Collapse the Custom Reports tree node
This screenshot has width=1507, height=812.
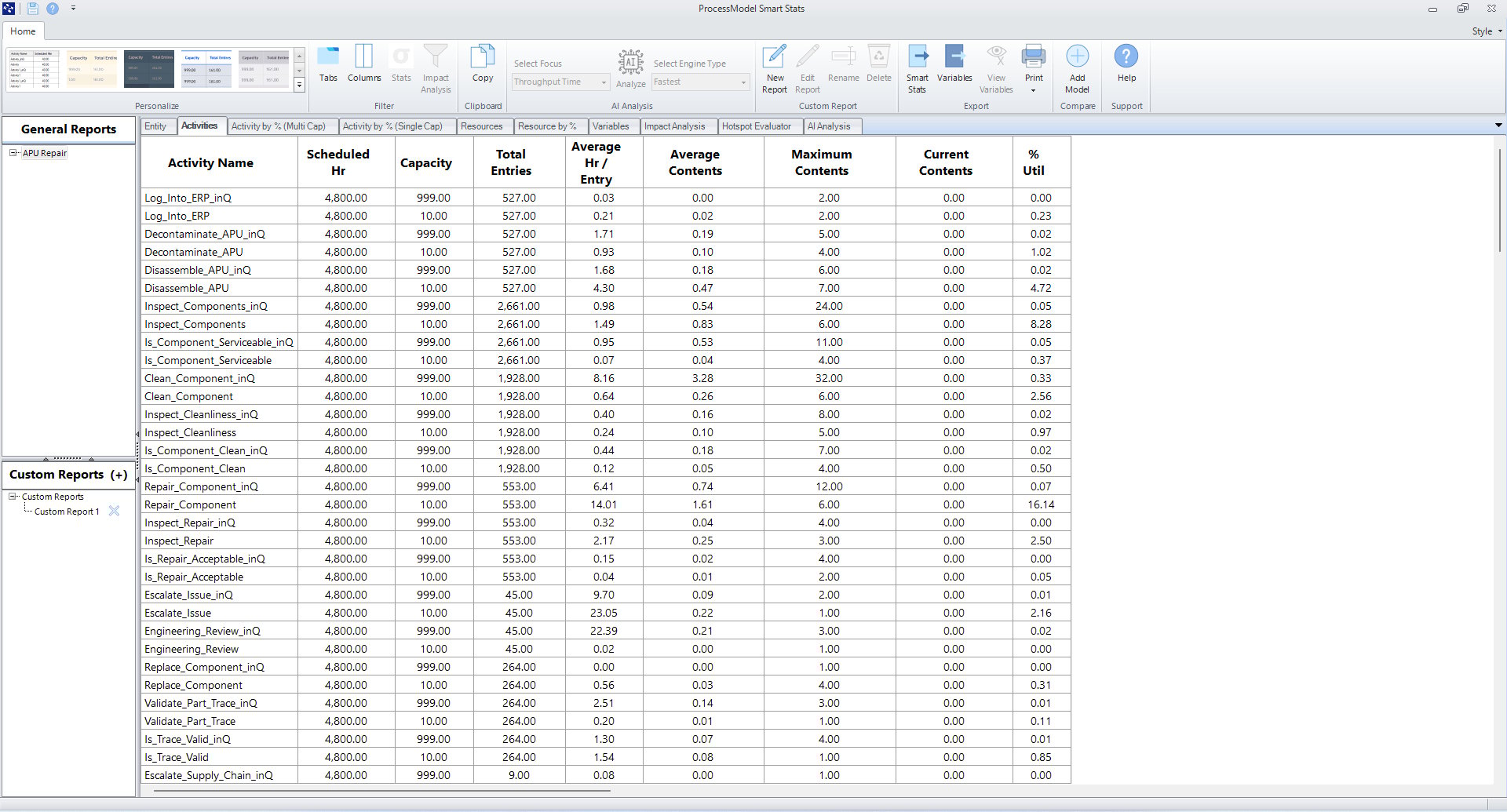tap(13, 497)
